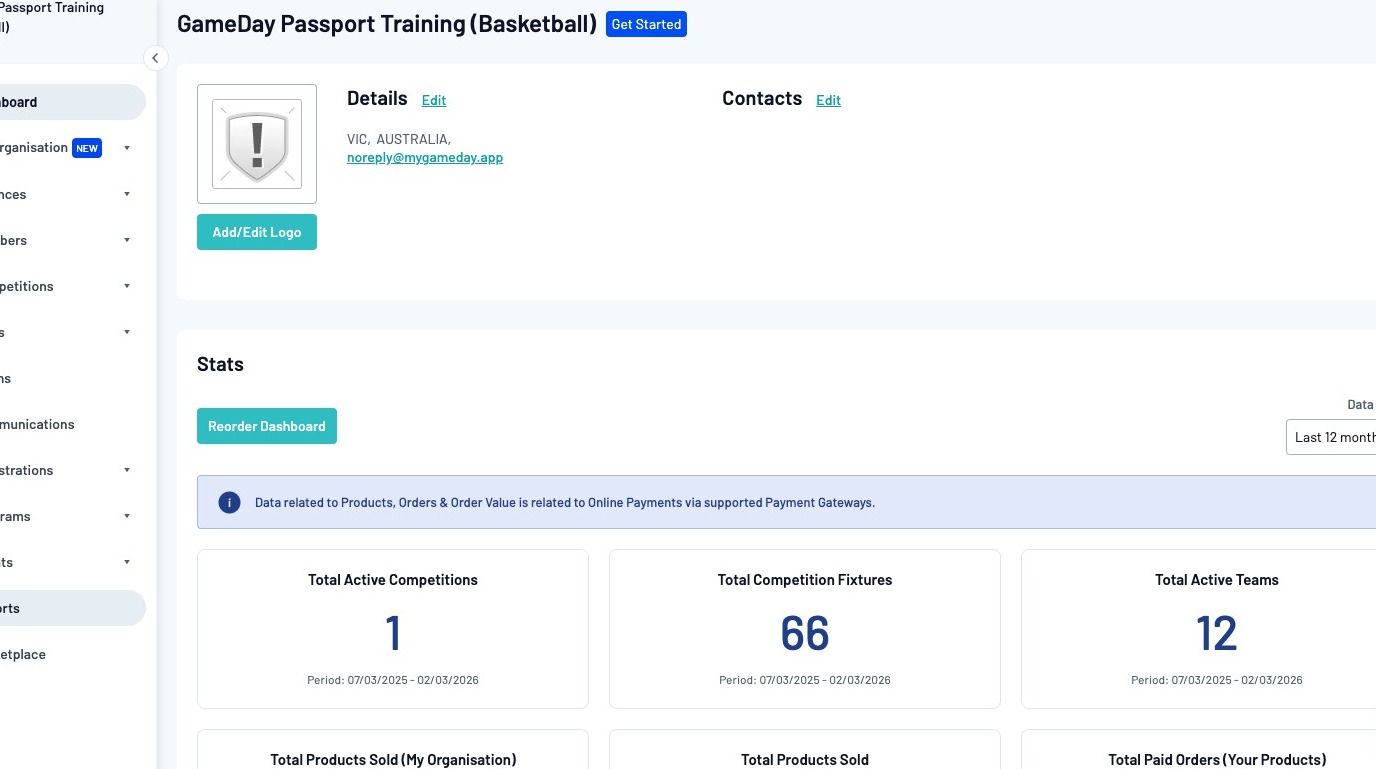Viewport: 1376px width, 769px height.
Task: Click the Contacts section heading
Action: tap(762, 98)
